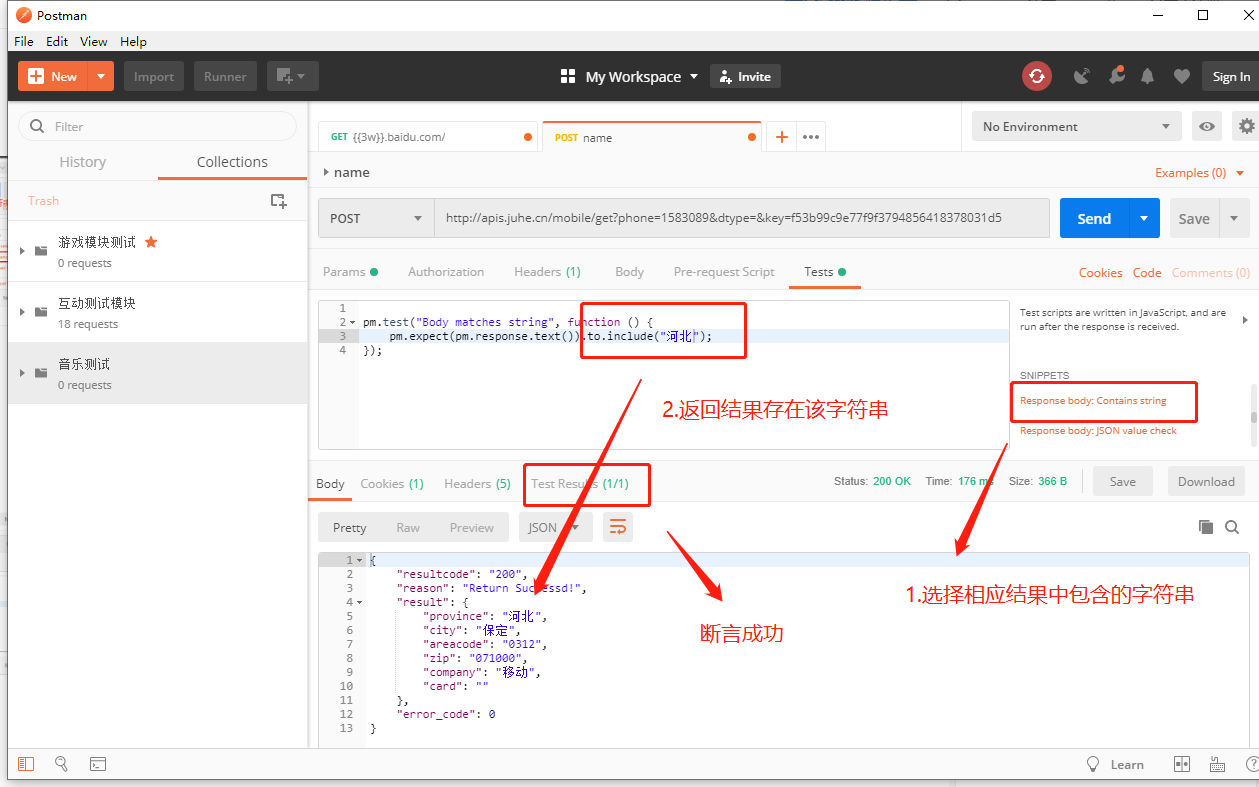
Task: Open the File menu
Action: point(24,41)
